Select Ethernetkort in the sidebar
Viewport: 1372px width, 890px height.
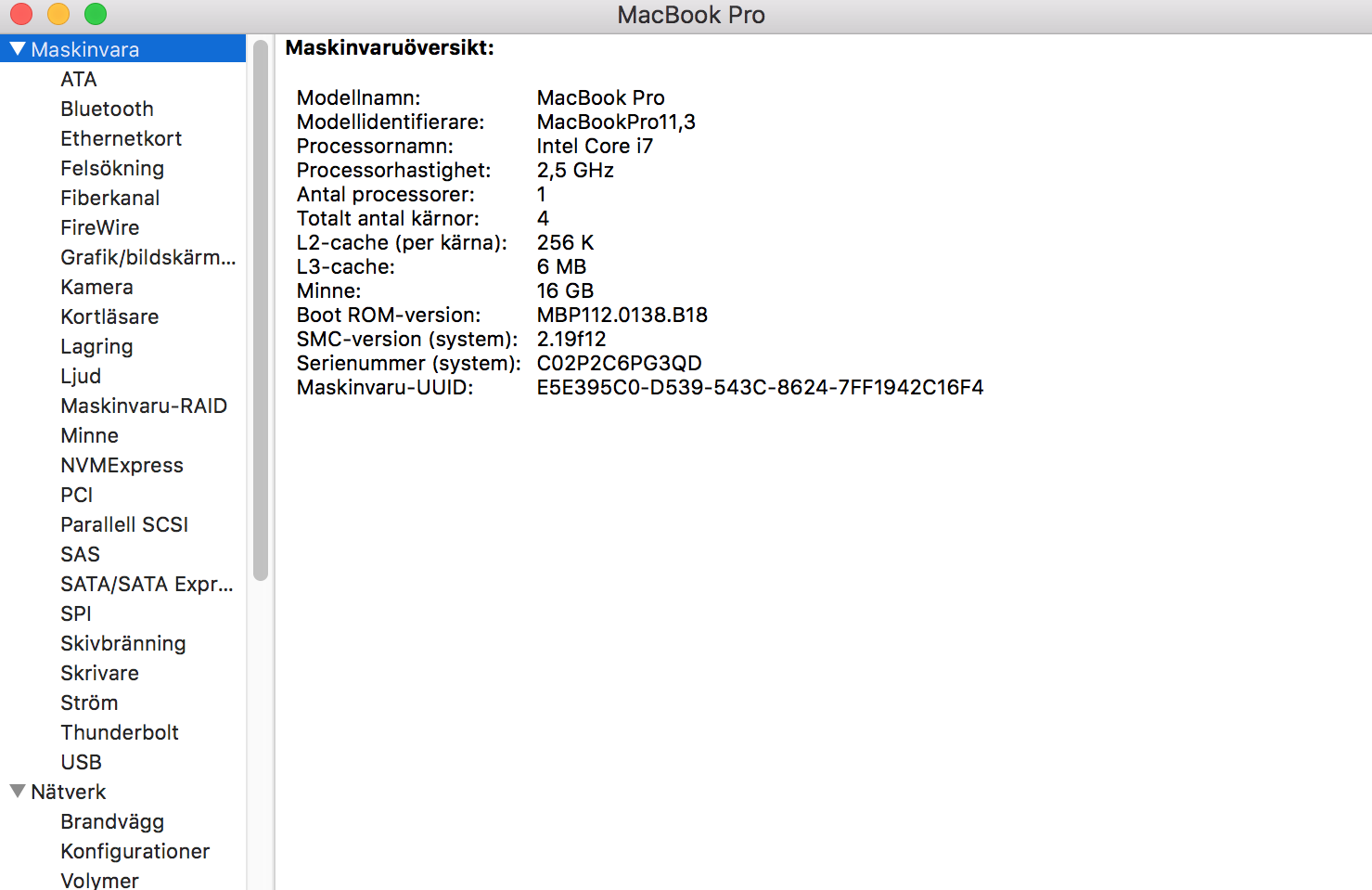click(x=122, y=138)
